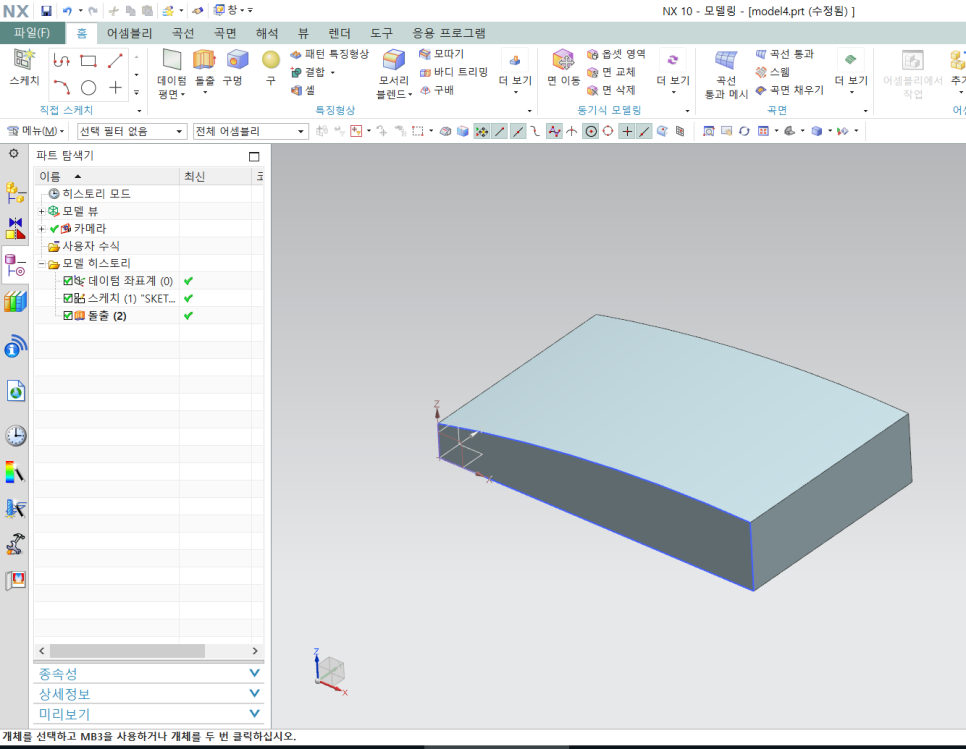Switch to the 렌더 ribbon tab
Image resolution: width=966 pixels, height=749 pixels.
(339, 33)
